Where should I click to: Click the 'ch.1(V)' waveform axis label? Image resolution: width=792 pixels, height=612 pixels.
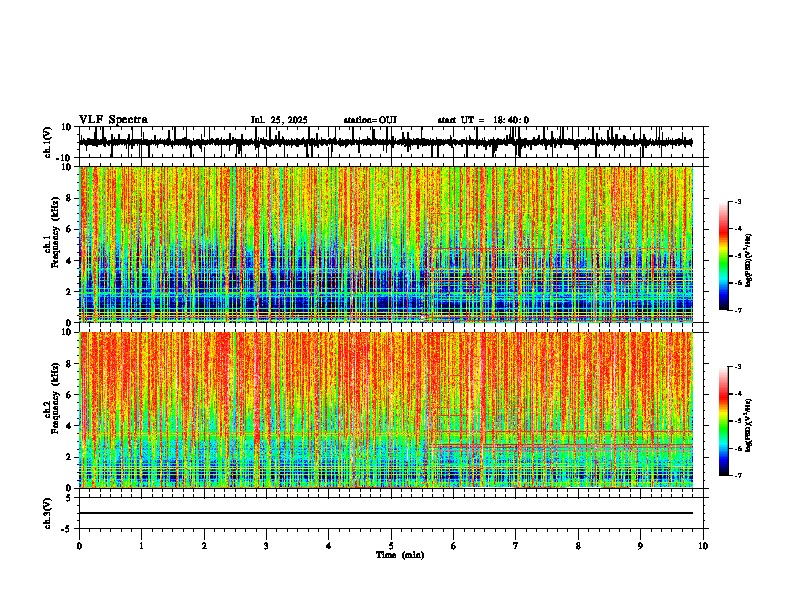[x=49, y=142]
